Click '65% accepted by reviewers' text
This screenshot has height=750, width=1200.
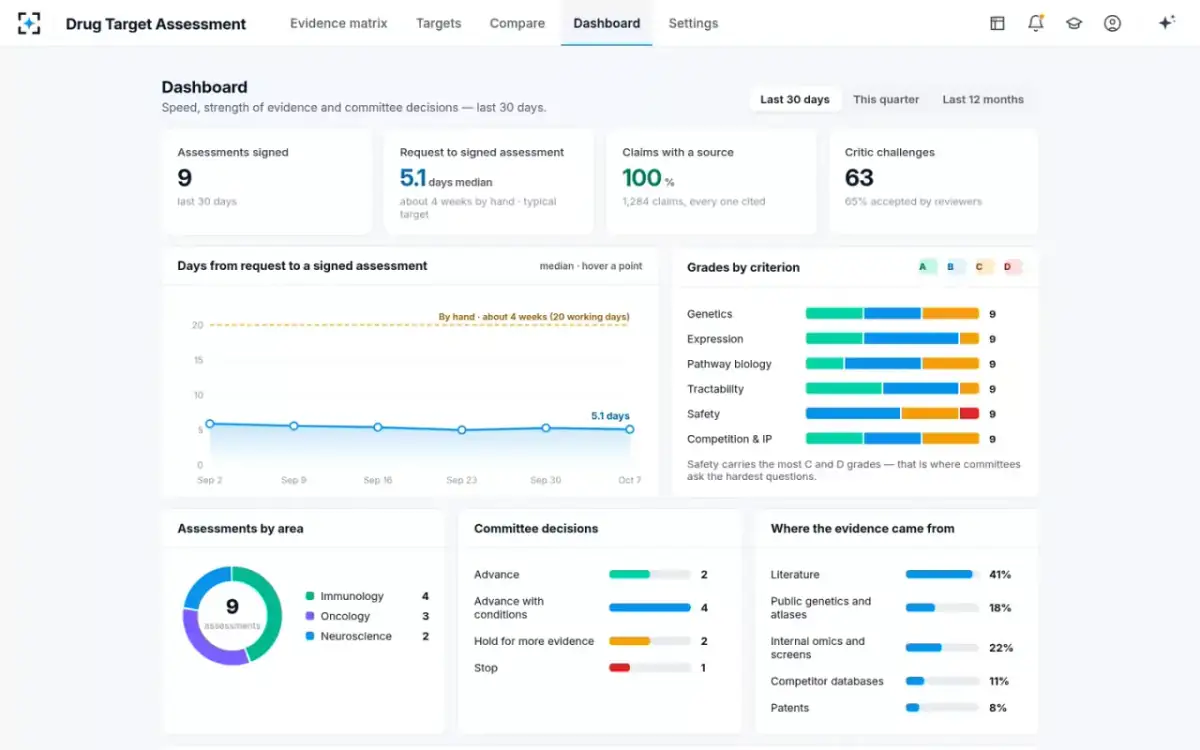tap(913, 202)
